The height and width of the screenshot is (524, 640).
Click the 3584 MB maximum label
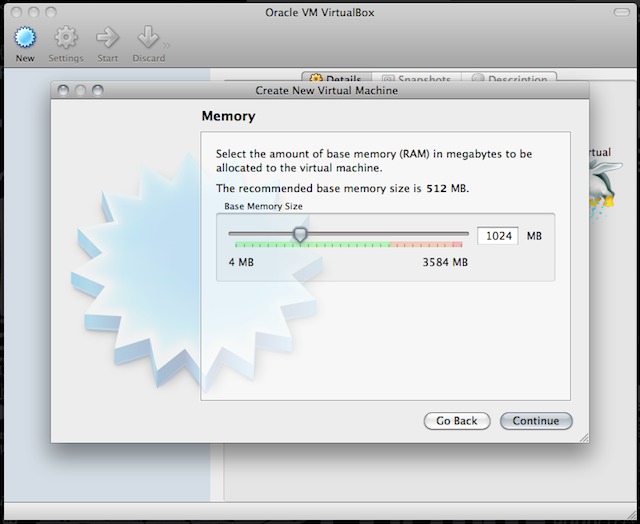[445, 262]
